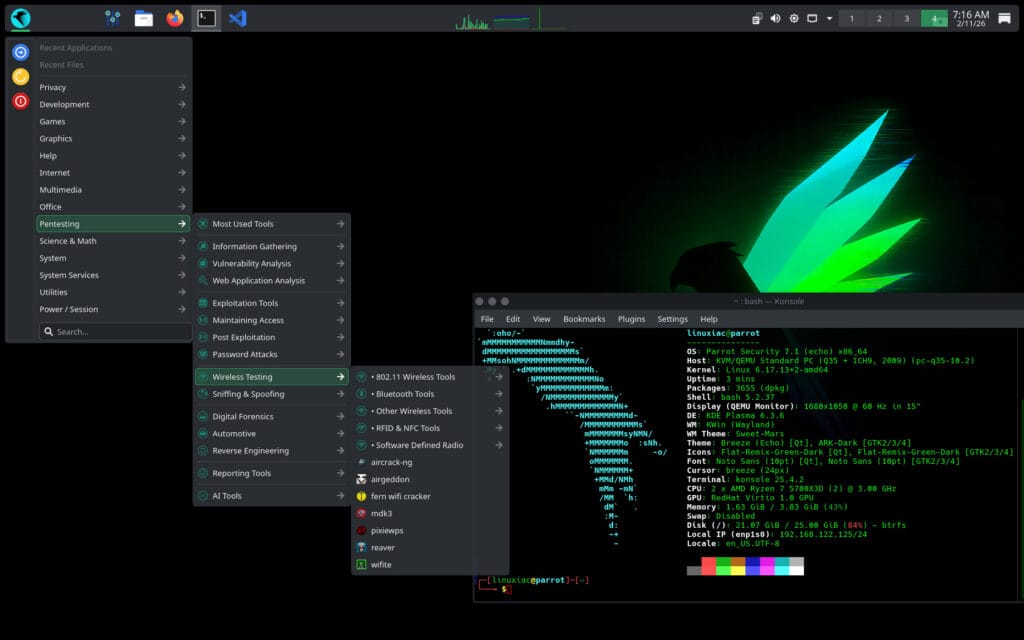
Task: Open the file manager icon in the taskbar
Action: (143, 17)
